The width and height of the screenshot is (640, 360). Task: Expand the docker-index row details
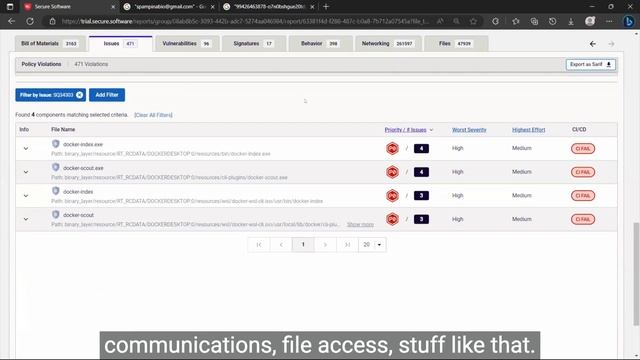[26, 196]
